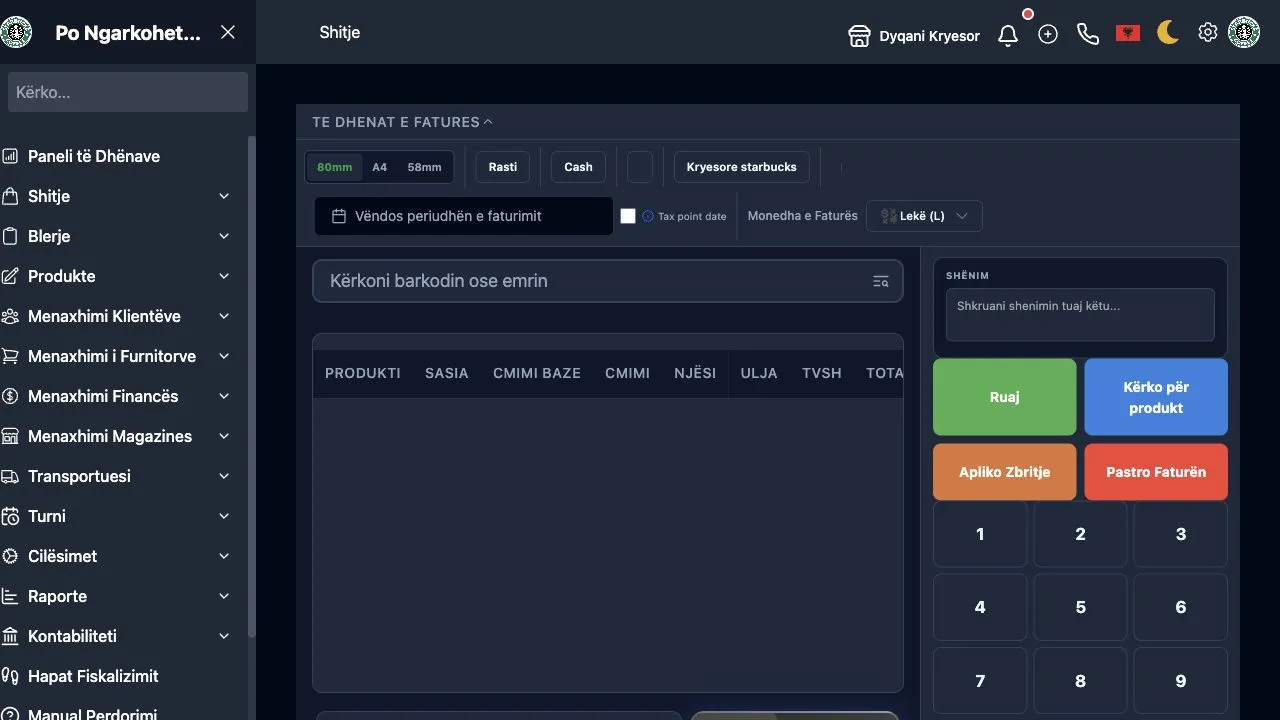Viewport: 1280px width, 720px height.
Task: Toggle dark mode moon icon
Action: [x=1168, y=33]
